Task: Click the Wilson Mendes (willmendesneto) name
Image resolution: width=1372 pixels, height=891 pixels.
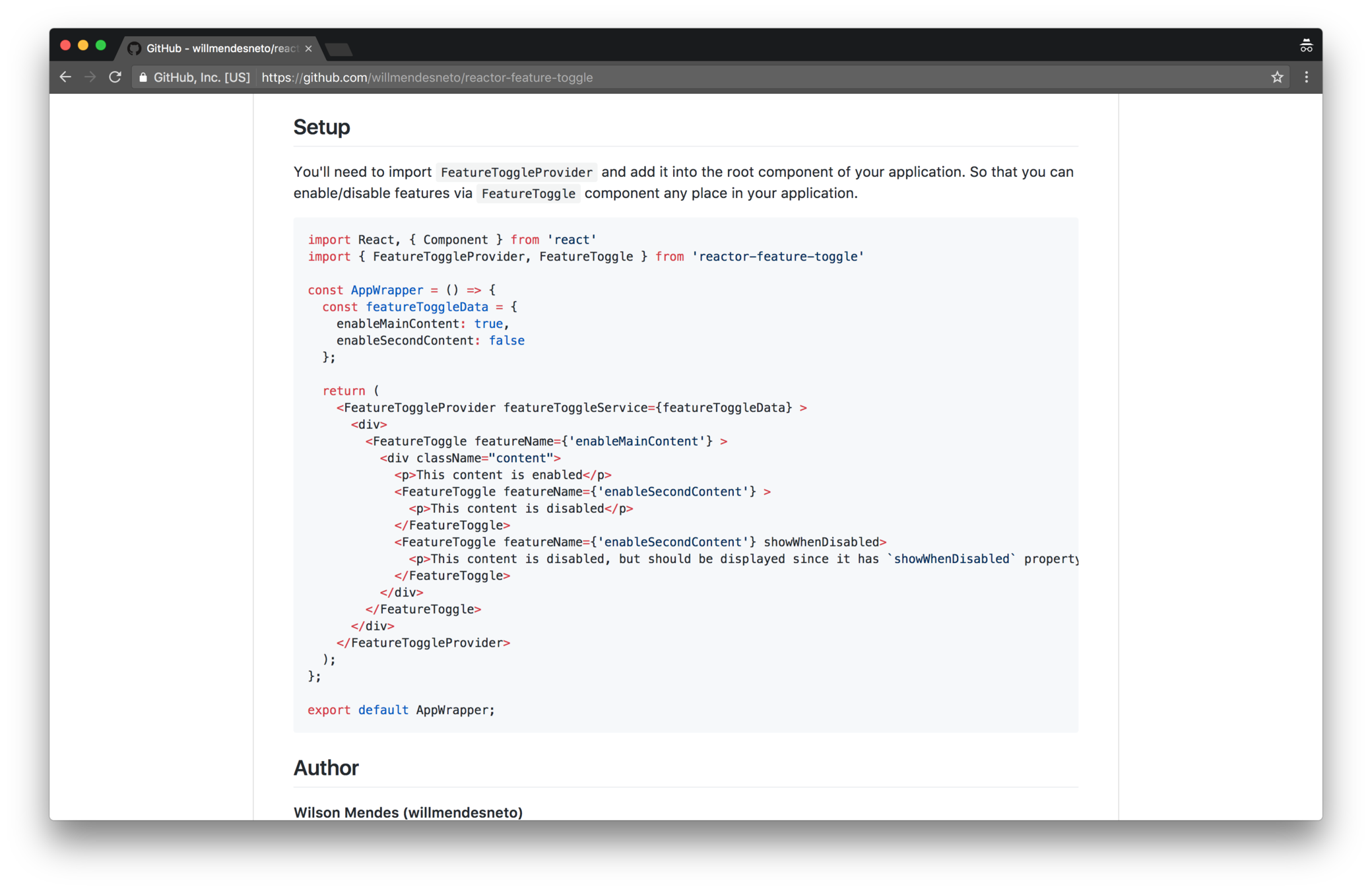Action: 408,812
